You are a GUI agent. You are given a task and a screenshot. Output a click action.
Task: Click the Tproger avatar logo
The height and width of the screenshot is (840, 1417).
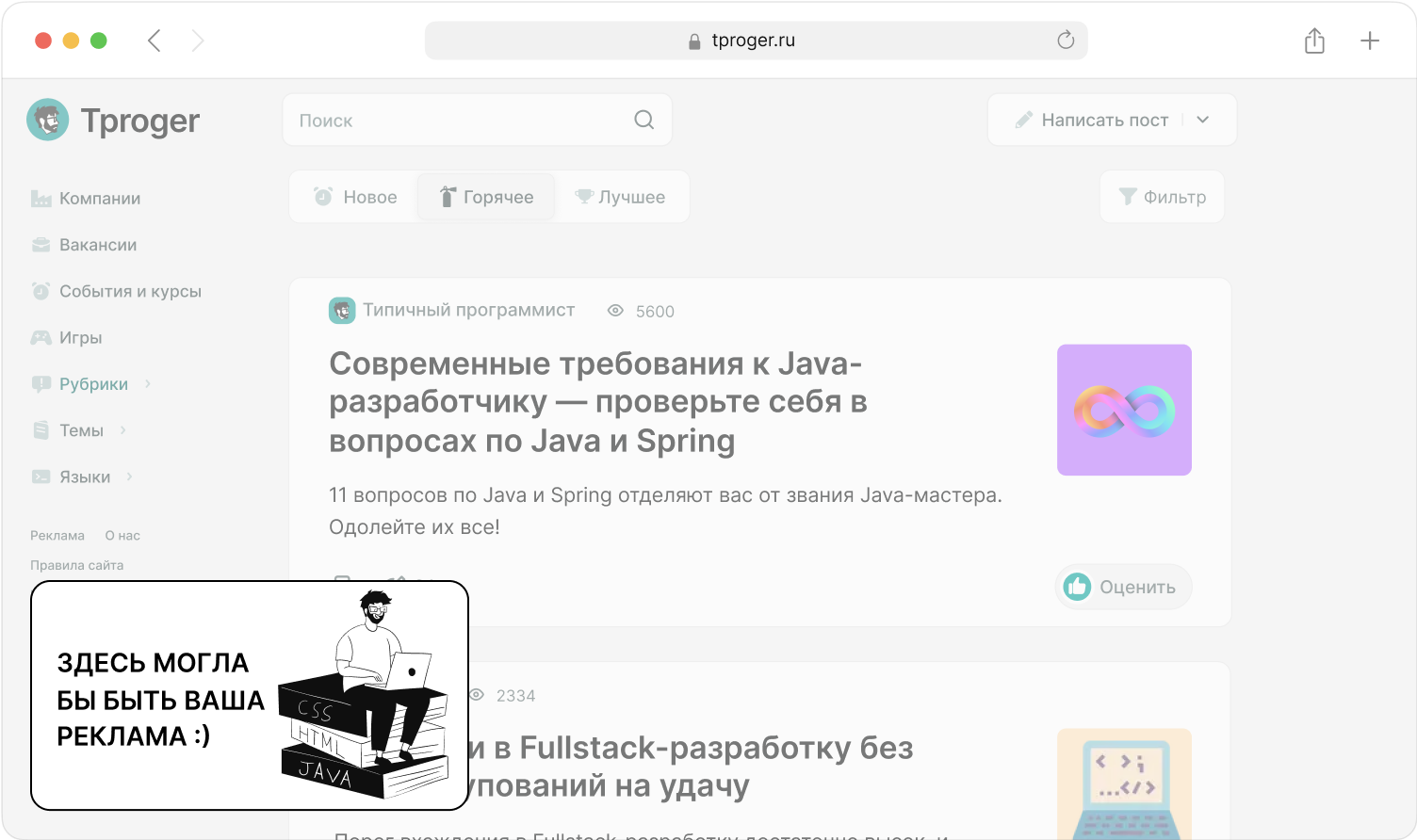point(47,120)
